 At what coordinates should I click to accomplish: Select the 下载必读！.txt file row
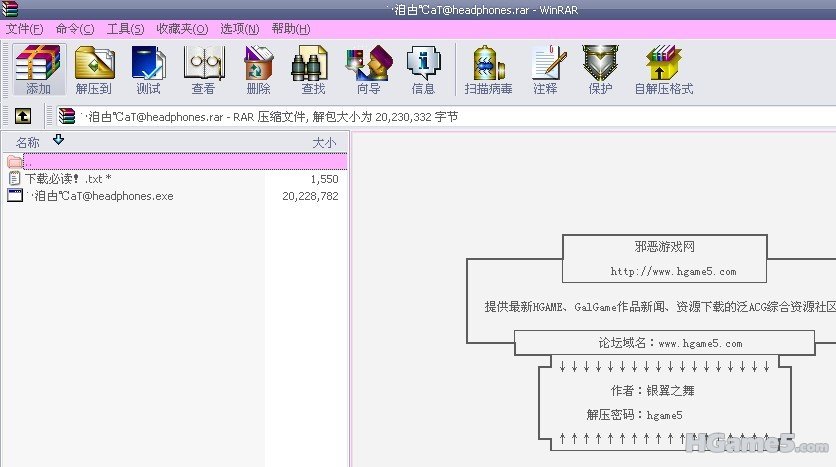pos(175,179)
